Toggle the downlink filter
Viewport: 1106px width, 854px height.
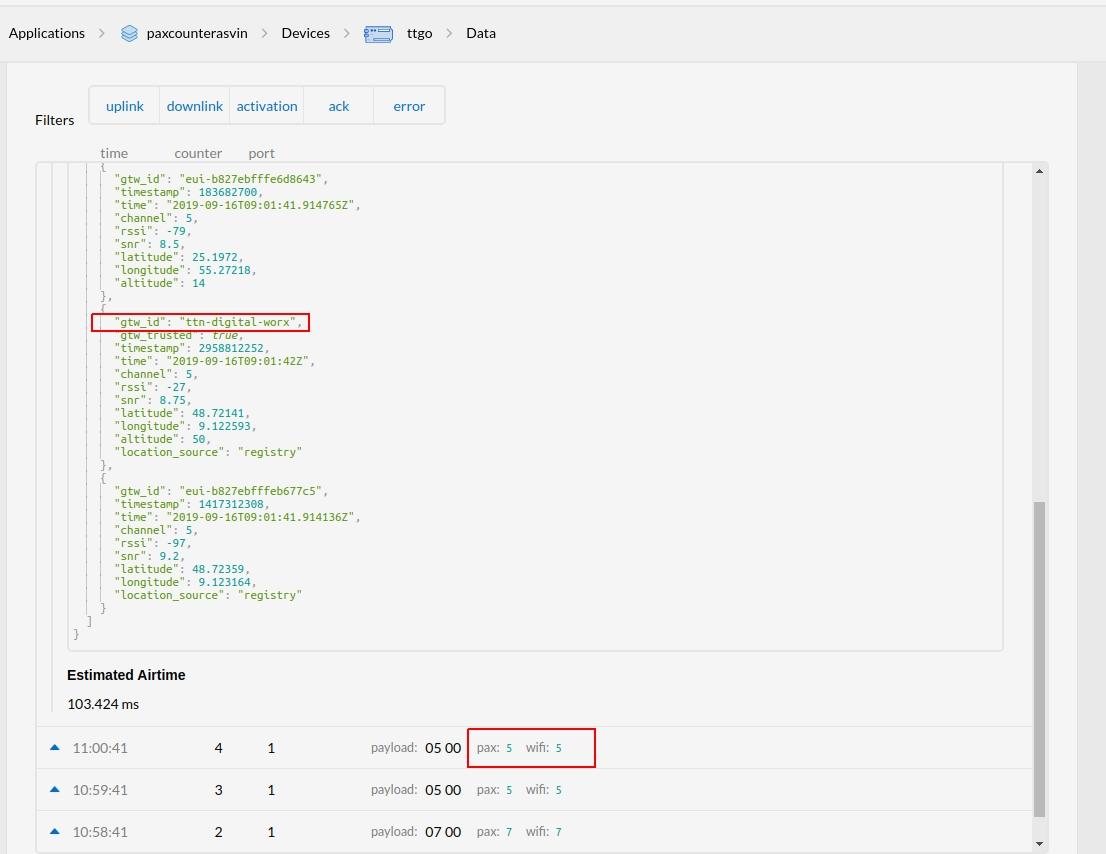tap(195, 106)
